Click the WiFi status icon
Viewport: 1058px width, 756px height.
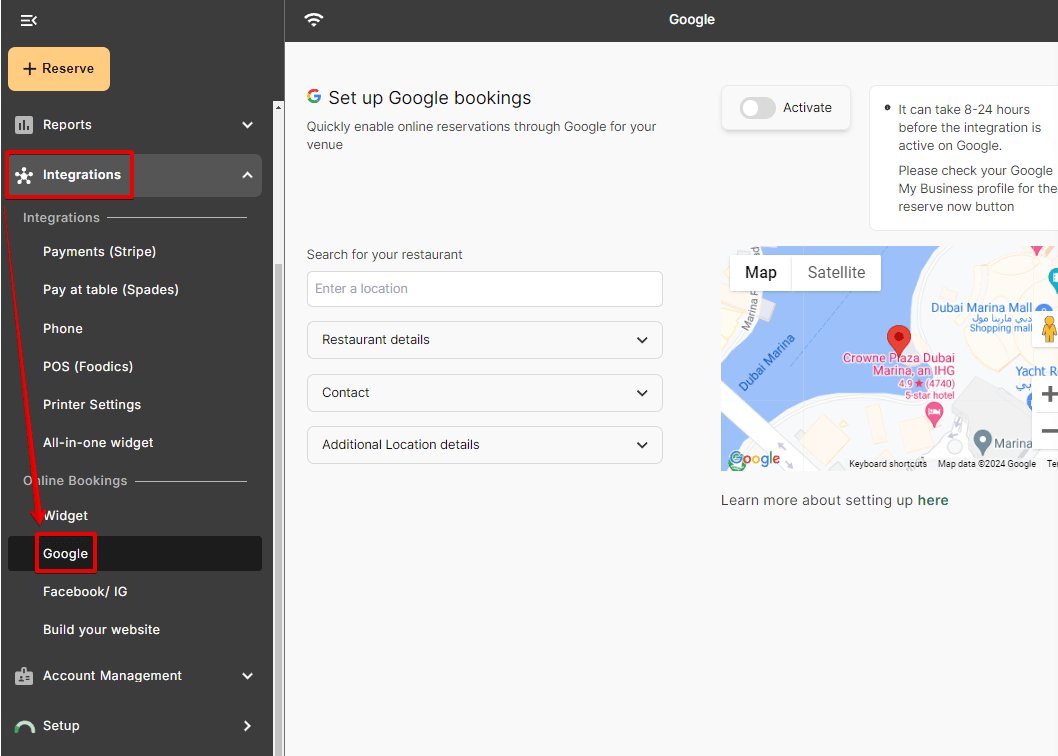click(313, 19)
